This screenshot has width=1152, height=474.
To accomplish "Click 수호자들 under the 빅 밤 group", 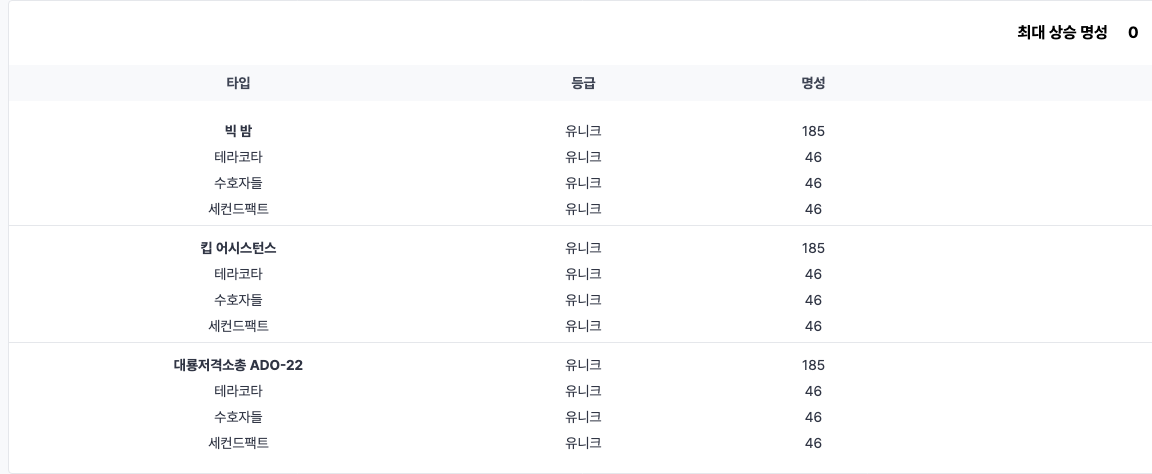I will 238,183.
